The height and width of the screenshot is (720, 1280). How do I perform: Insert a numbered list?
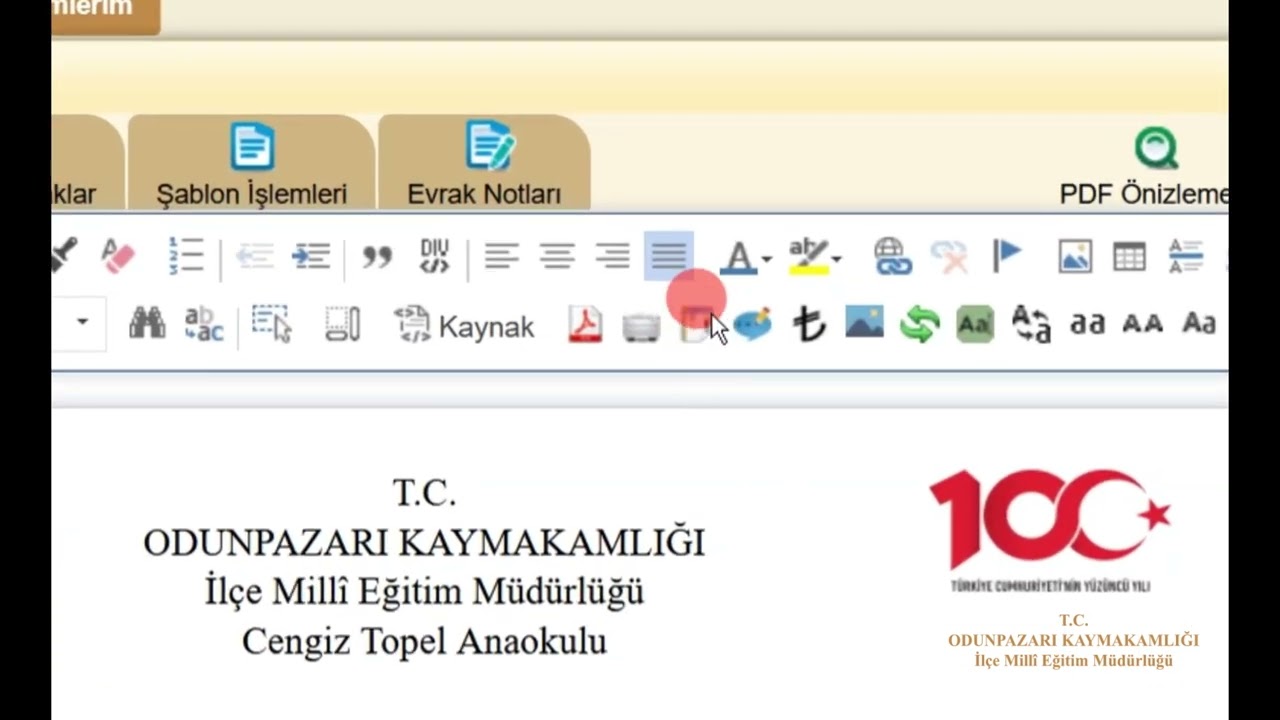[185, 257]
